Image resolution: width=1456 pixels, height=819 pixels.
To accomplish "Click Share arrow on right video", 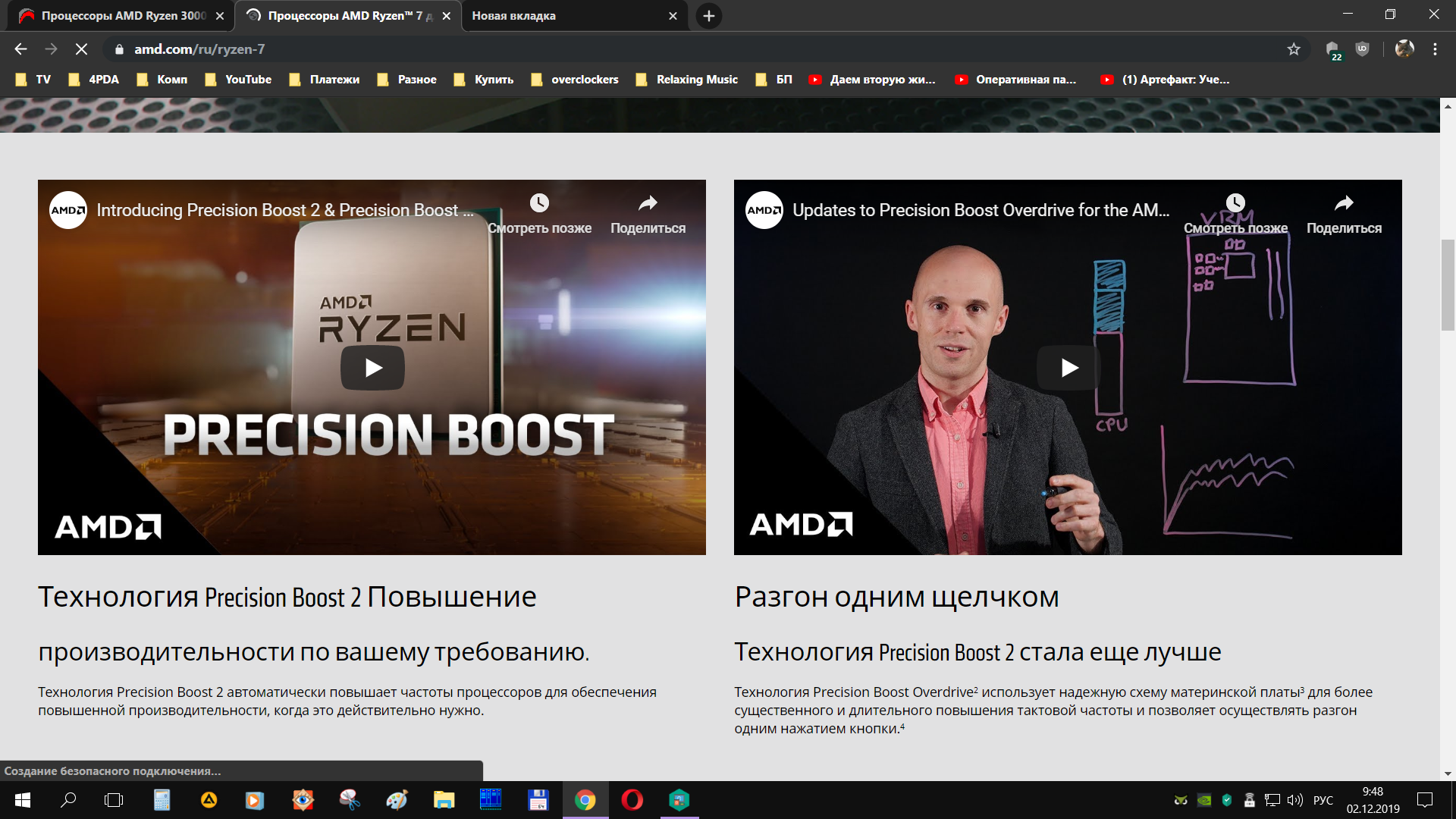I will (x=1344, y=203).
